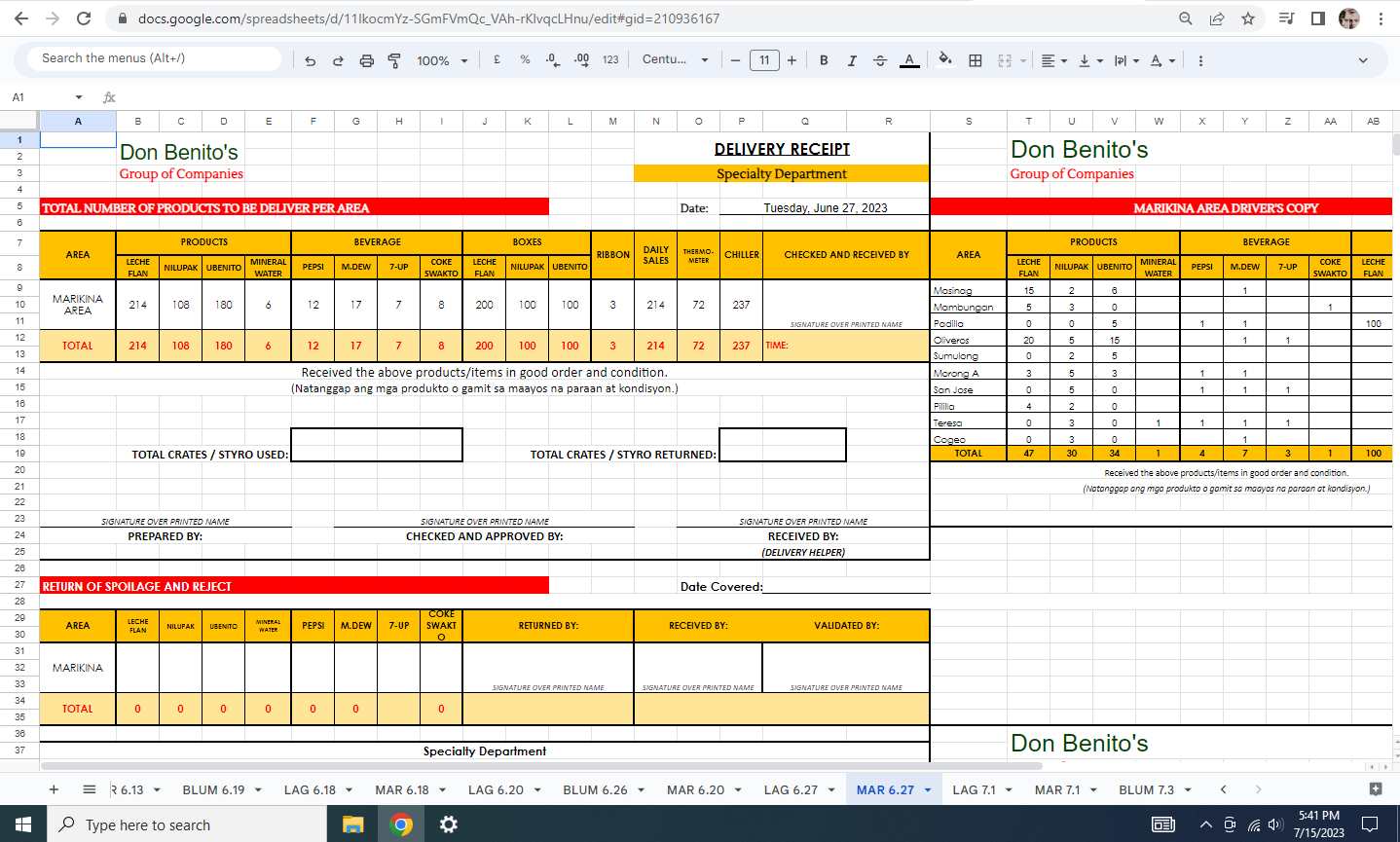Add a new sheet
The image size is (1400, 842).
54,789
